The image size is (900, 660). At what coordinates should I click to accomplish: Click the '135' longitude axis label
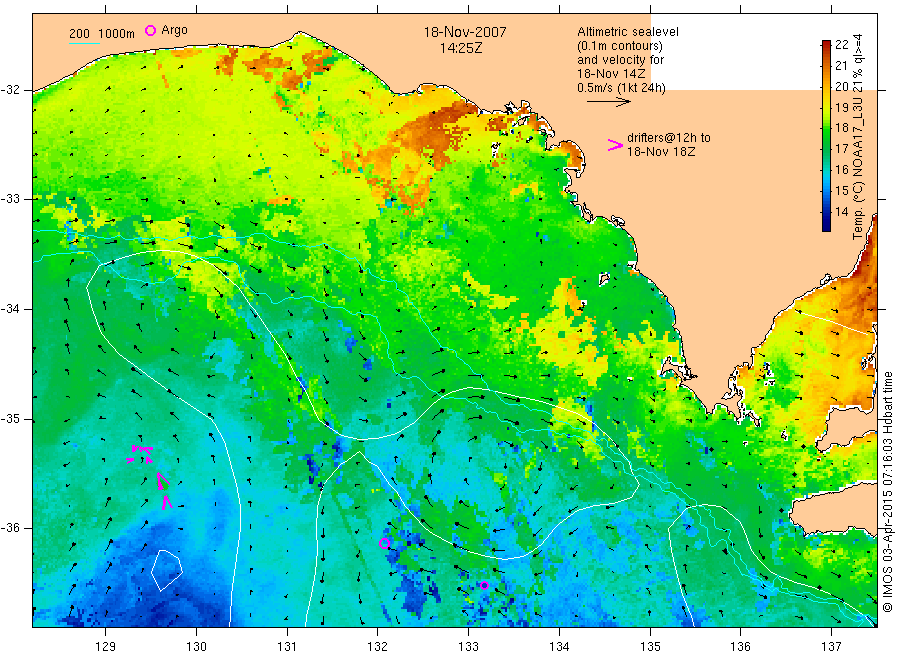650,647
